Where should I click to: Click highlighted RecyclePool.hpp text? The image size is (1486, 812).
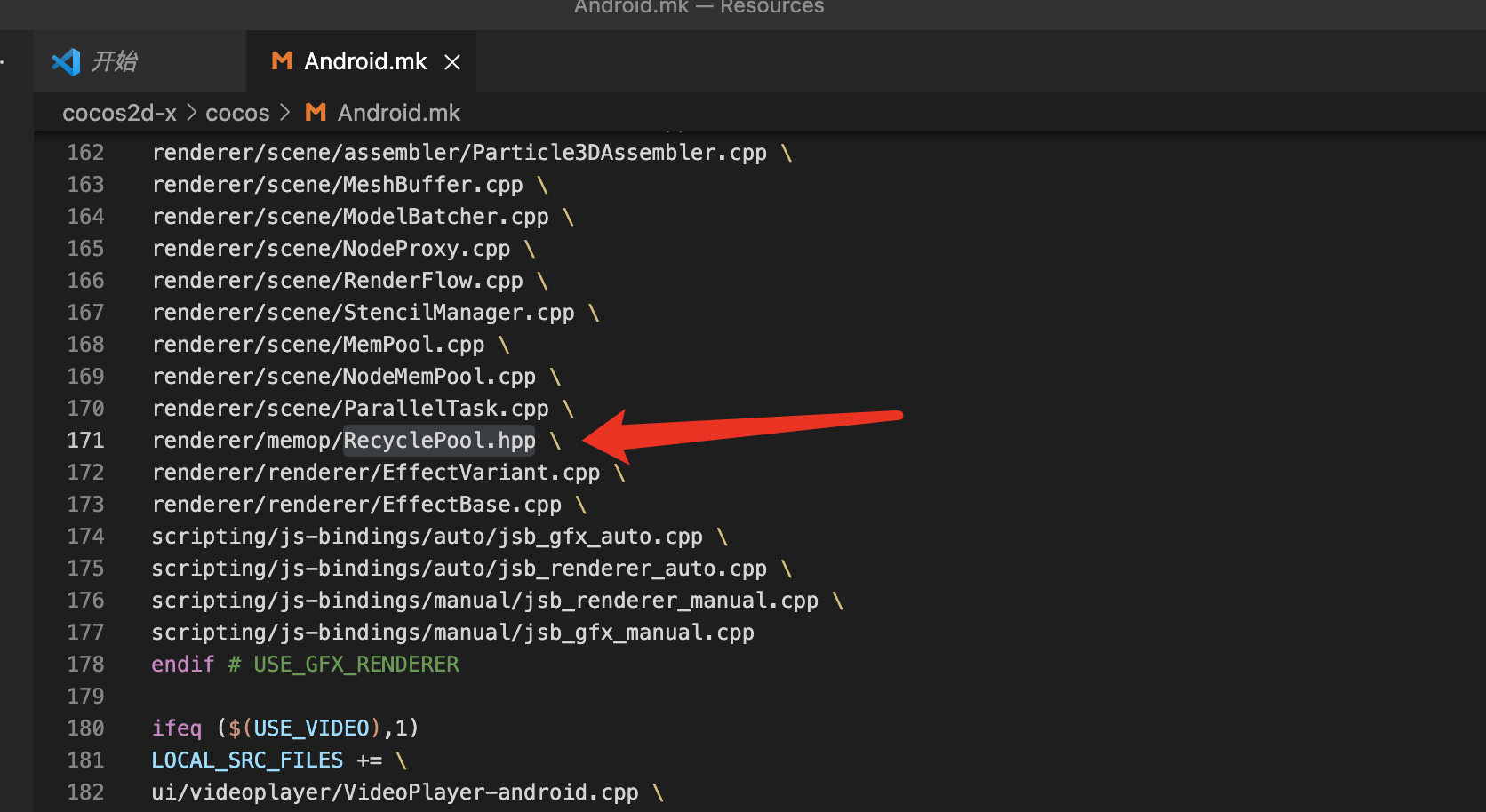(x=439, y=441)
